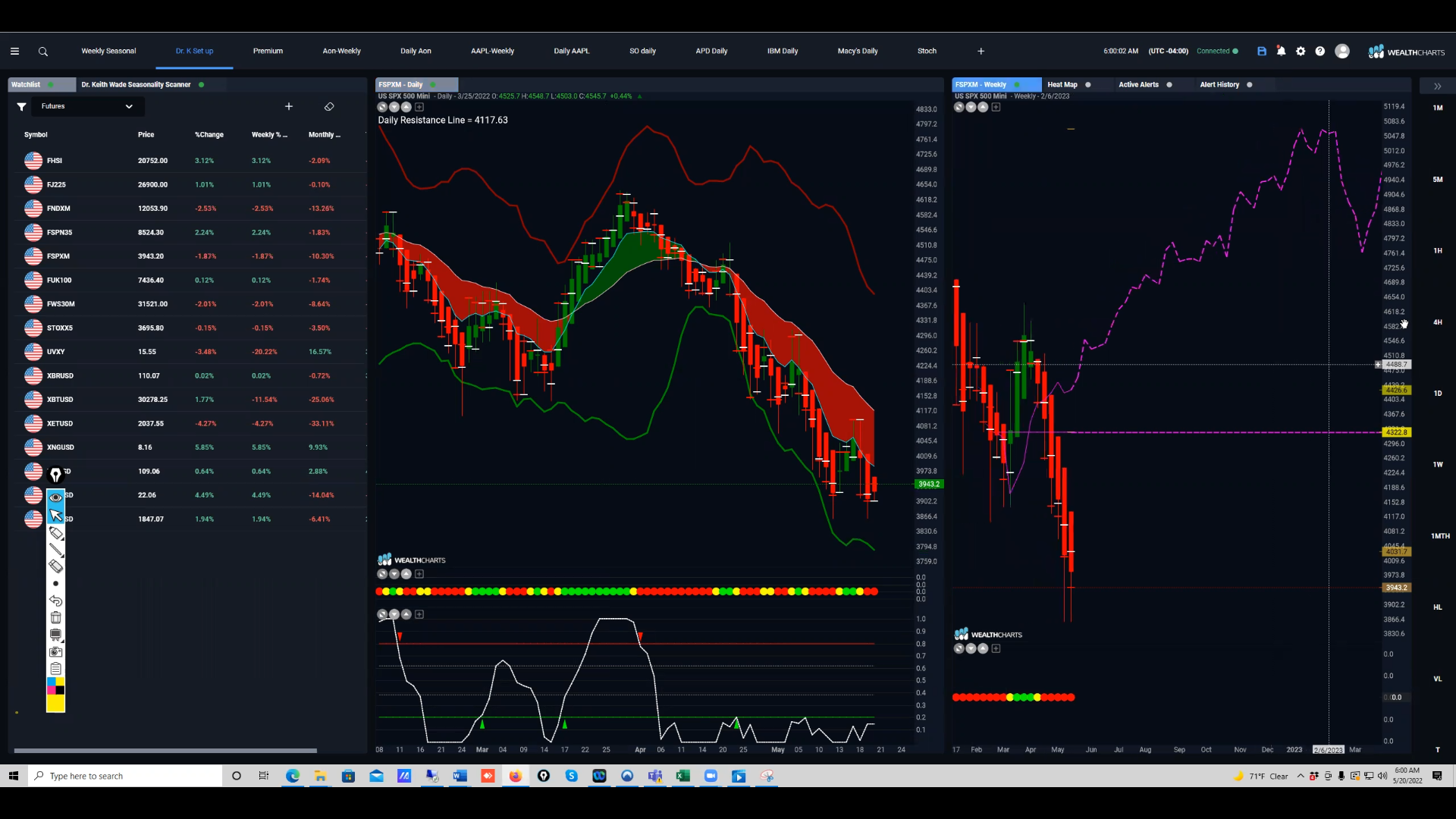
Task: Click the annotation pen nib launcher
Action: point(55,475)
